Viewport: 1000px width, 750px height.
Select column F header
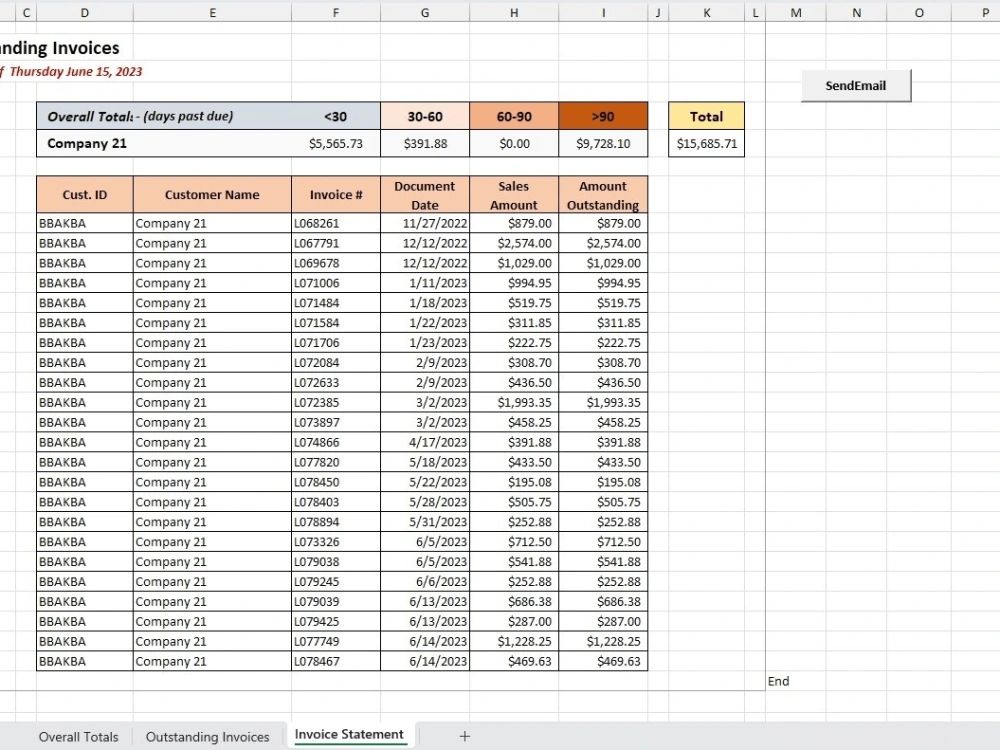tap(336, 12)
